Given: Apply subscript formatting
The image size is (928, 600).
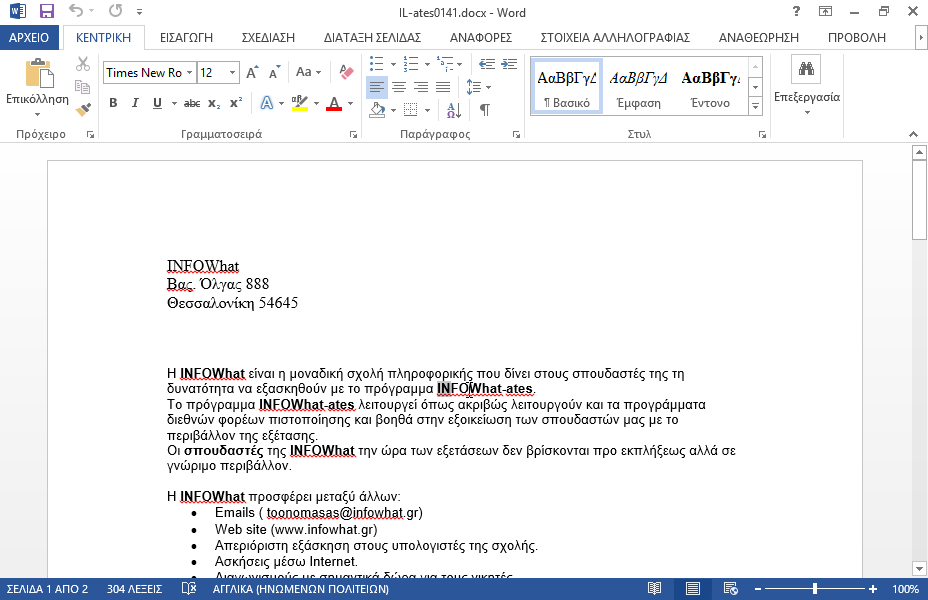Looking at the screenshot, I should click(x=214, y=104).
